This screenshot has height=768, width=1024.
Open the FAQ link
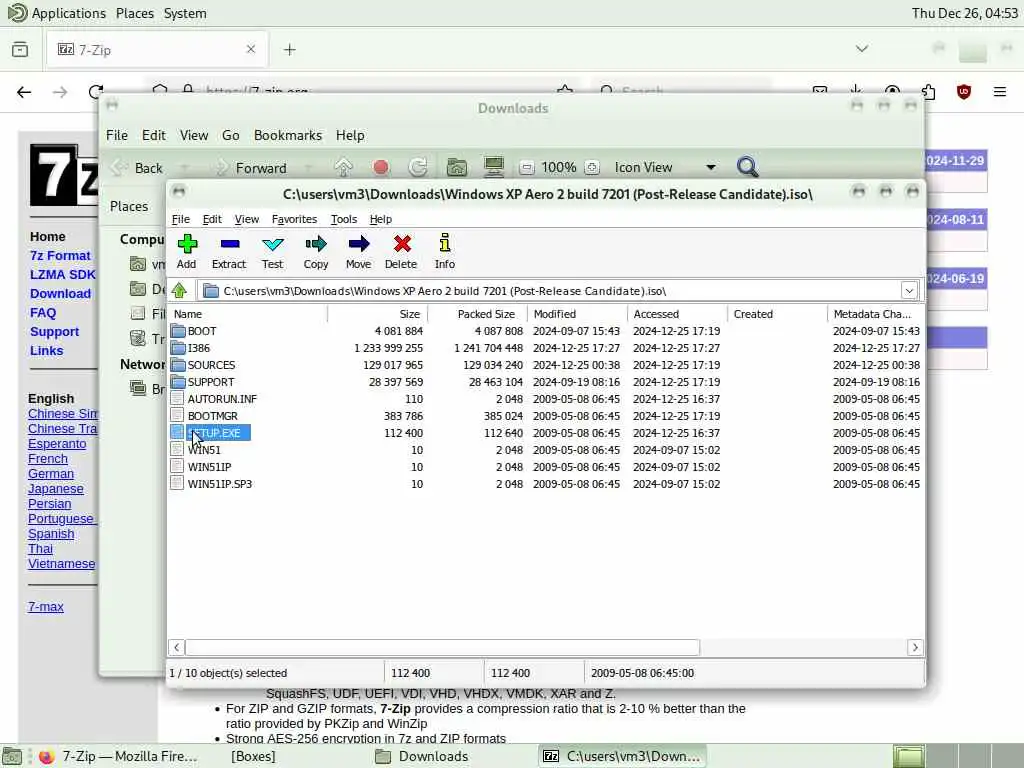(43, 312)
